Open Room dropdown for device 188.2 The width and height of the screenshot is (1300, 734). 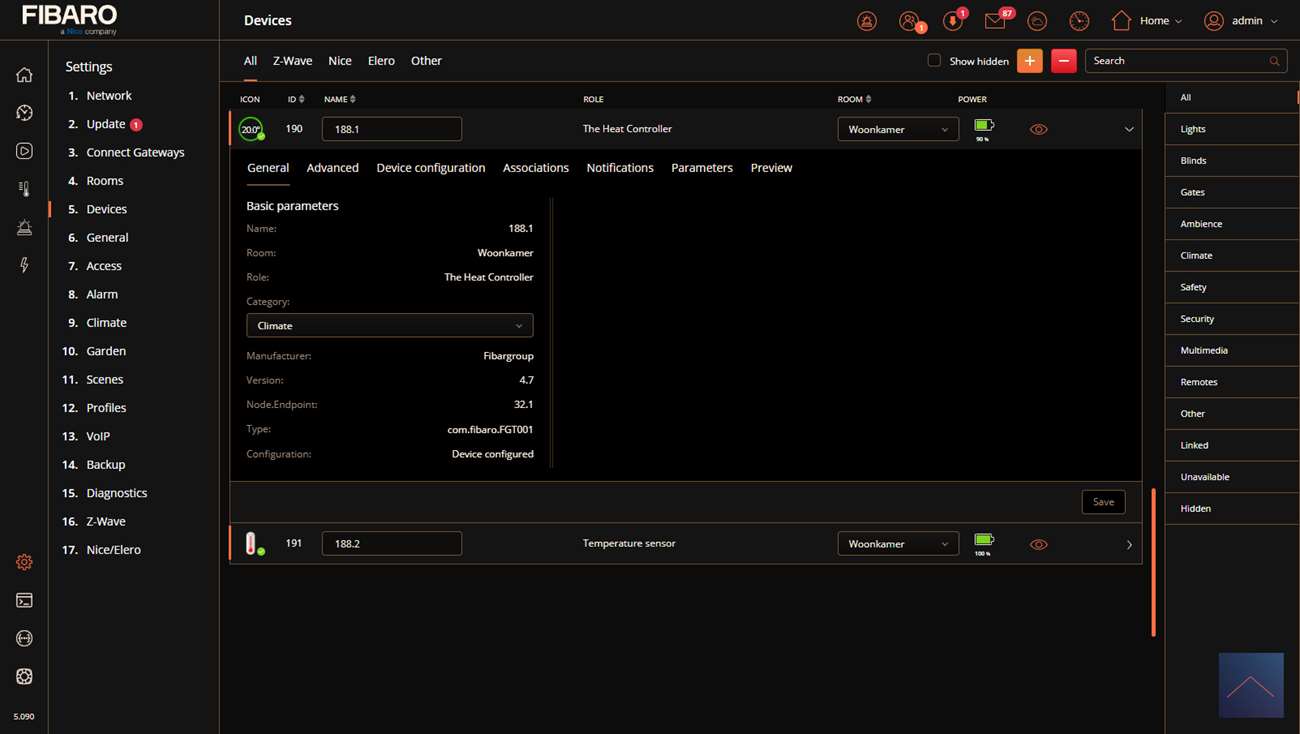pos(897,544)
